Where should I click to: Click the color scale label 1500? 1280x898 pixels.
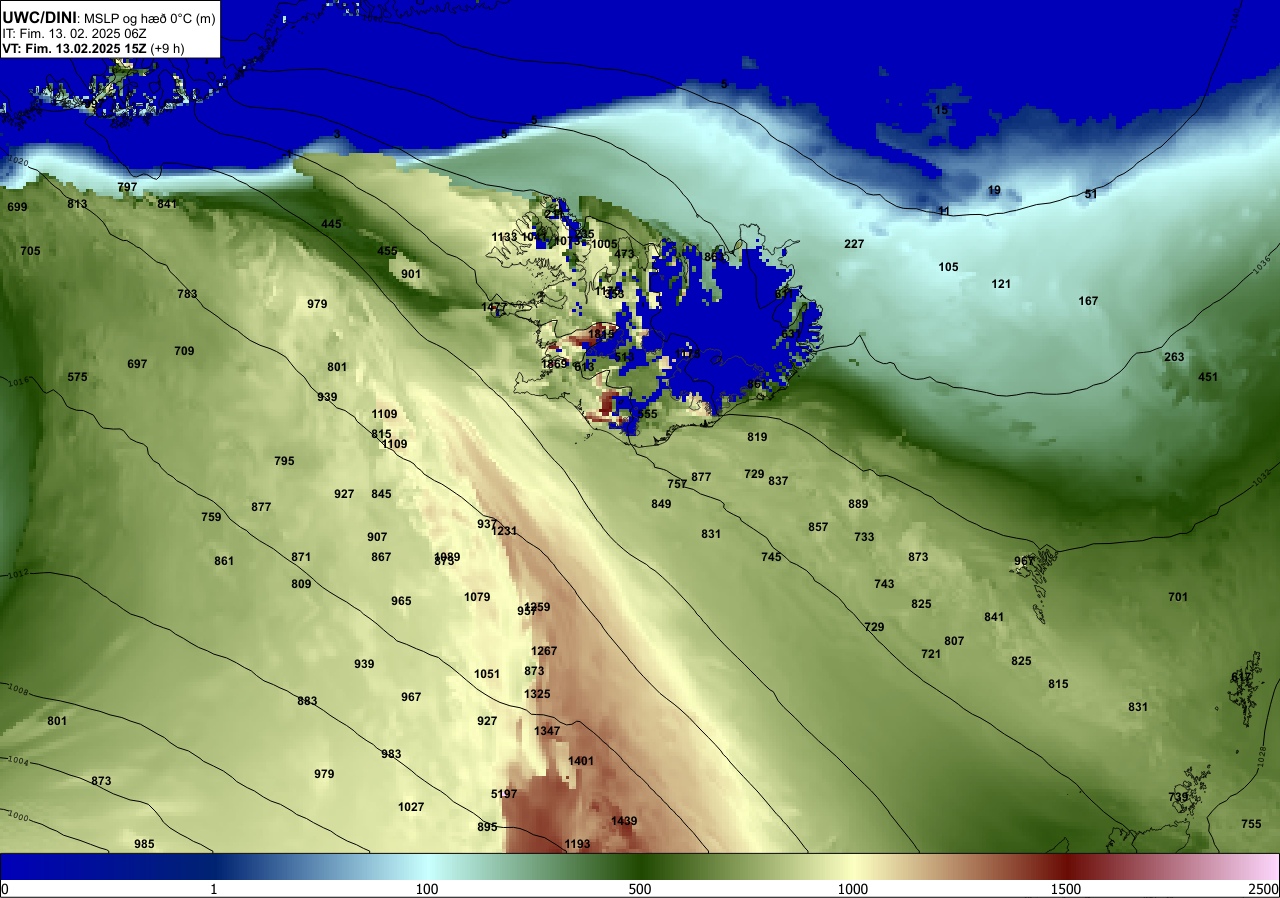[1066, 889]
